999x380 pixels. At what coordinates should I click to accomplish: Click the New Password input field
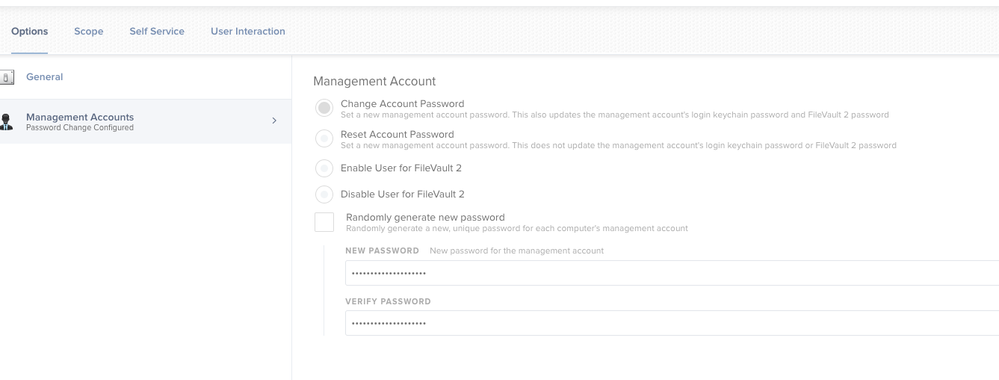coord(672,273)
